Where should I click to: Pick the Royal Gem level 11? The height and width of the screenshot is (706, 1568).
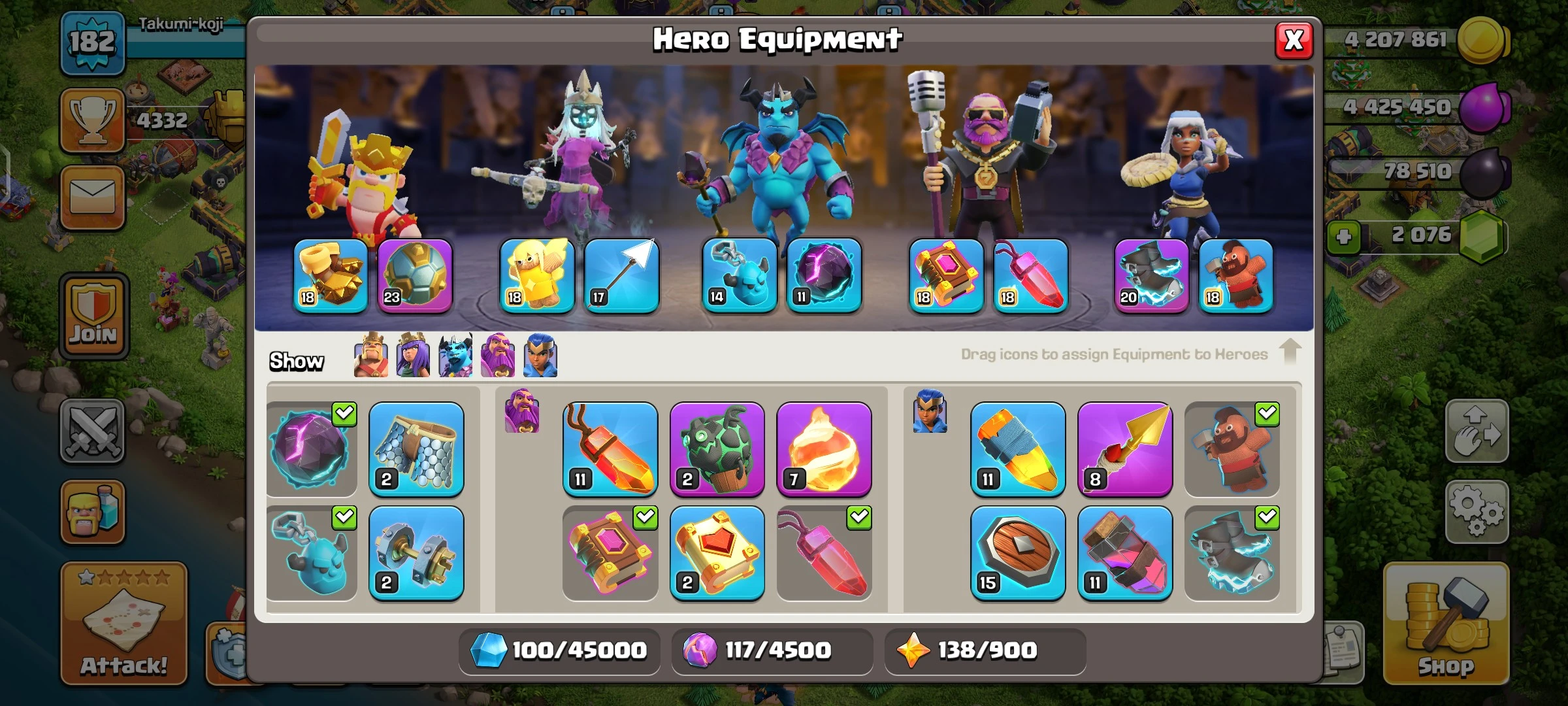point(1017,449)
